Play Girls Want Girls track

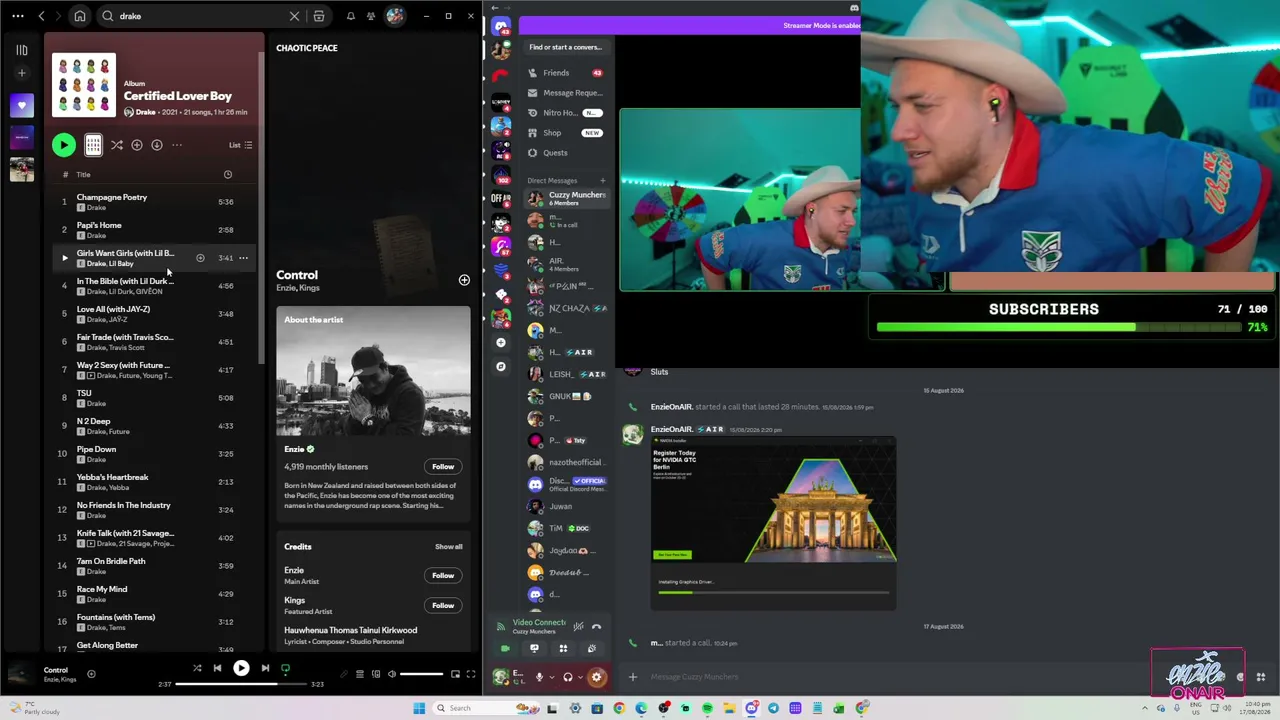pos(65,258)
